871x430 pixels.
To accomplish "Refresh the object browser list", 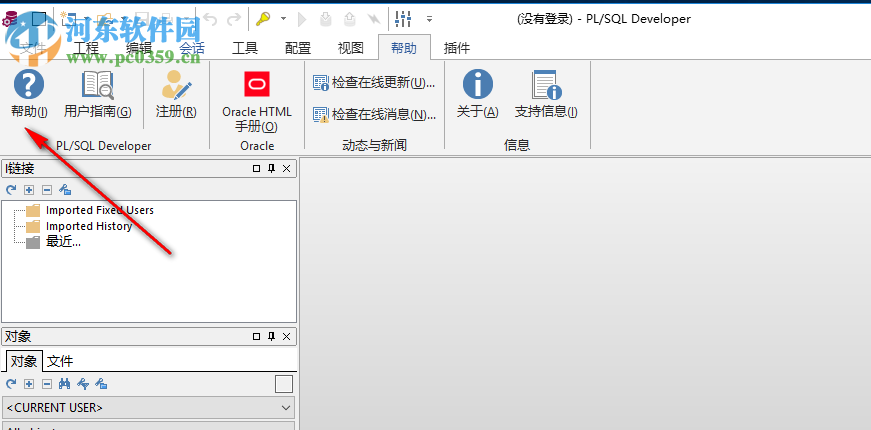I will tap(11, 383).
